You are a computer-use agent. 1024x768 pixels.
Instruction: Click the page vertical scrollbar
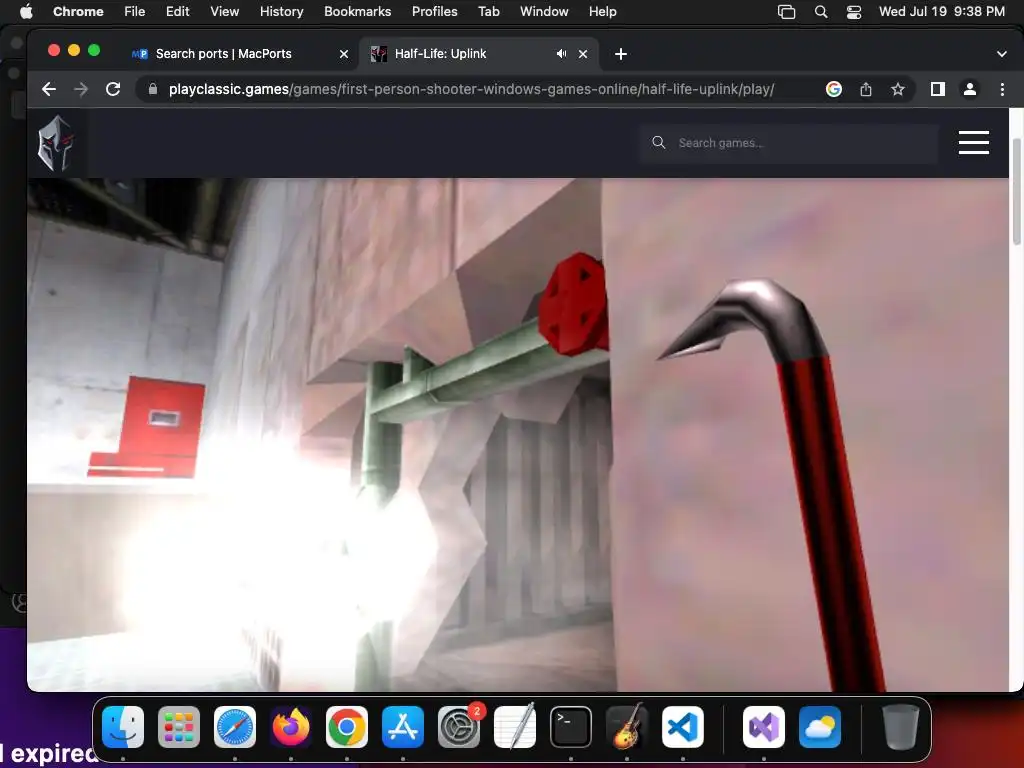tap(1016, 191)
